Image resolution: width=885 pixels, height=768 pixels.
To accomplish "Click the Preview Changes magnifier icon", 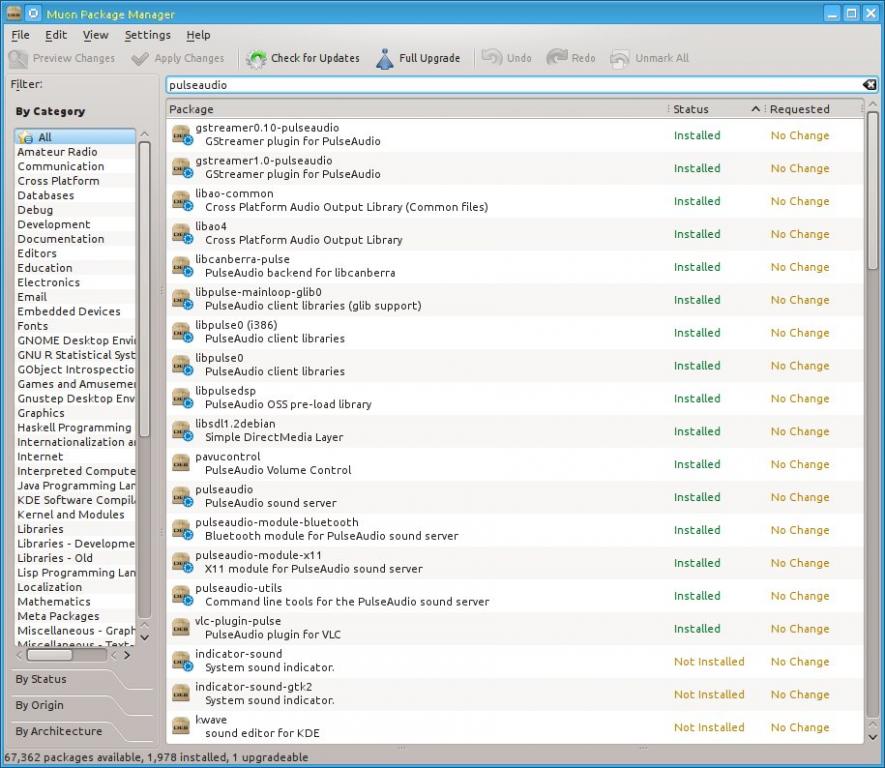I will coord(19,58).
